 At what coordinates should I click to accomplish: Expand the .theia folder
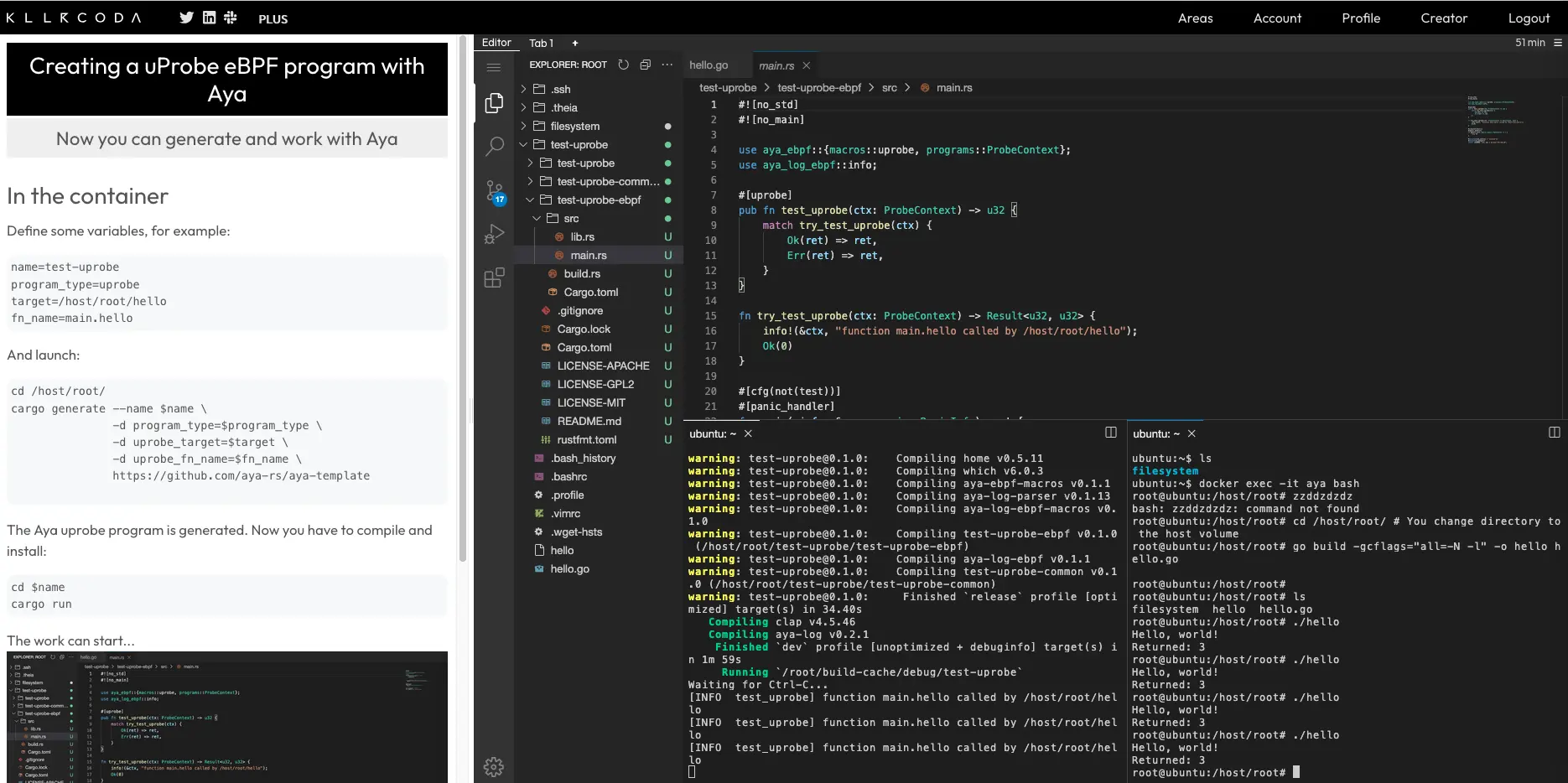coord(599,107)
